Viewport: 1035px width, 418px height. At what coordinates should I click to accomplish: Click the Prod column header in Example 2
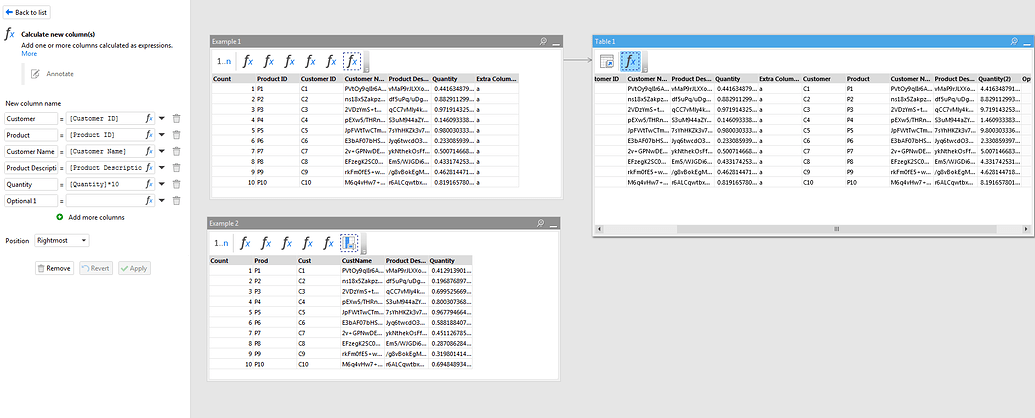[275, 261]
